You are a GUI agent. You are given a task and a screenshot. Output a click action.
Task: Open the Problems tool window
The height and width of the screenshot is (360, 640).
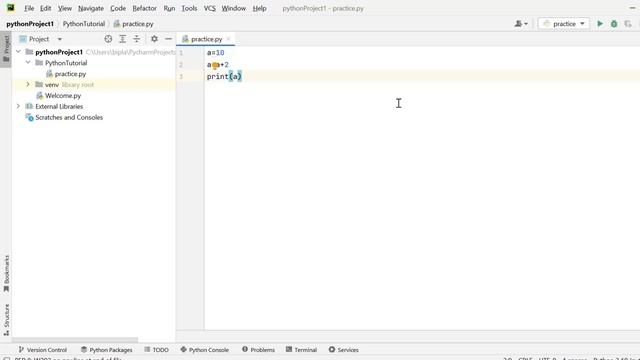click(258, 350)
